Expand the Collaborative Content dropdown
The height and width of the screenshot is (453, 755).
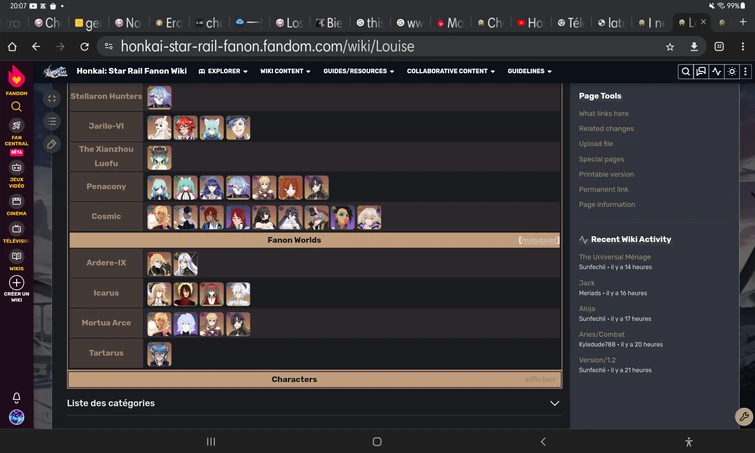(451, 71)
